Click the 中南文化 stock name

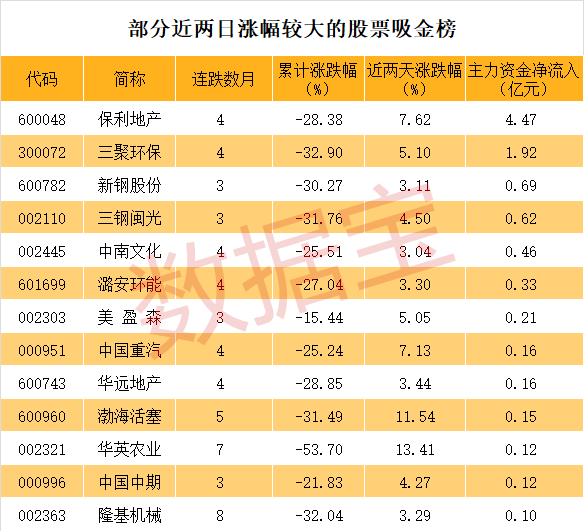[x=129, y=252]
